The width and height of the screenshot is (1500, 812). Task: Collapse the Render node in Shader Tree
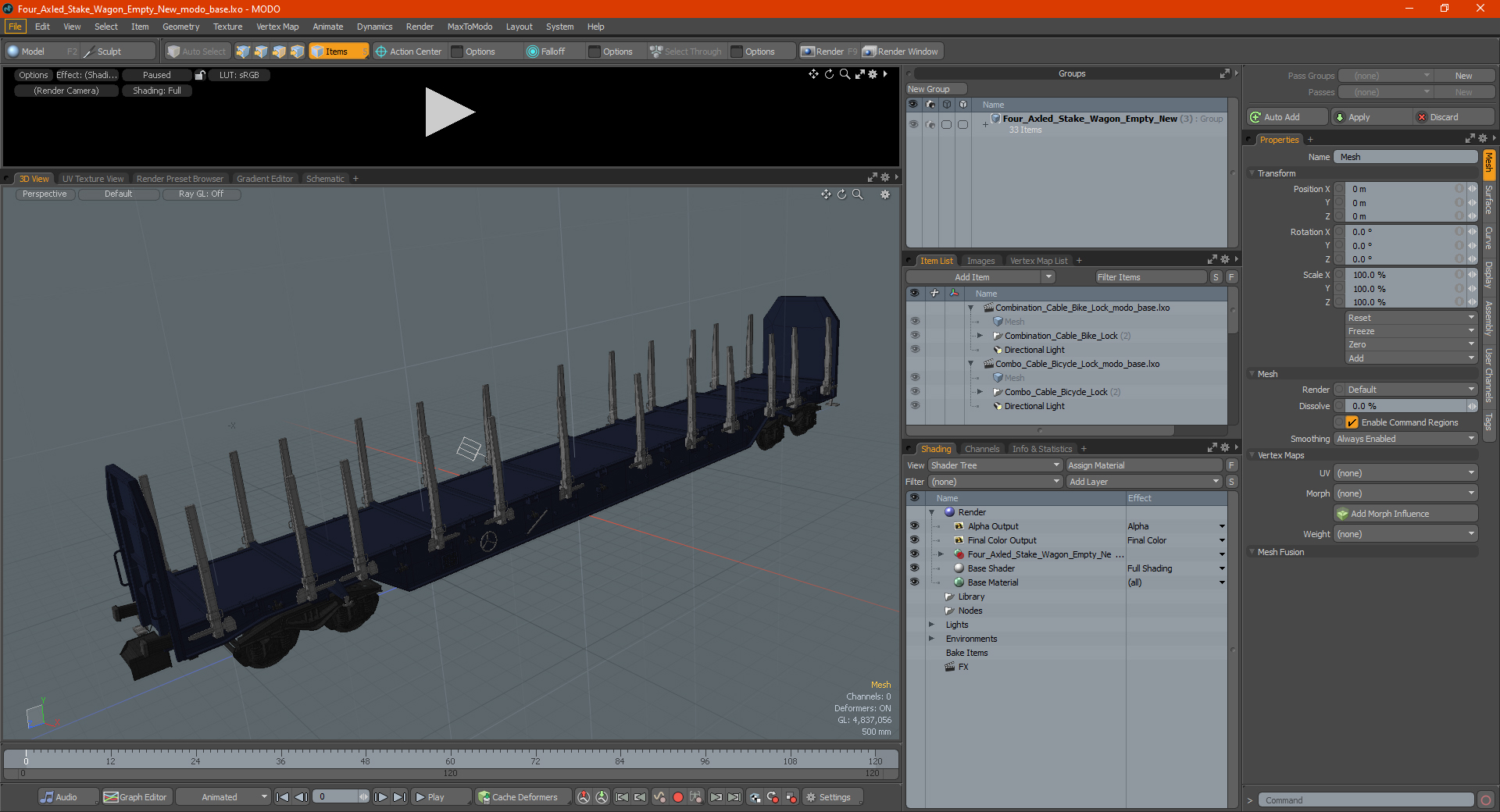[931, 512]
